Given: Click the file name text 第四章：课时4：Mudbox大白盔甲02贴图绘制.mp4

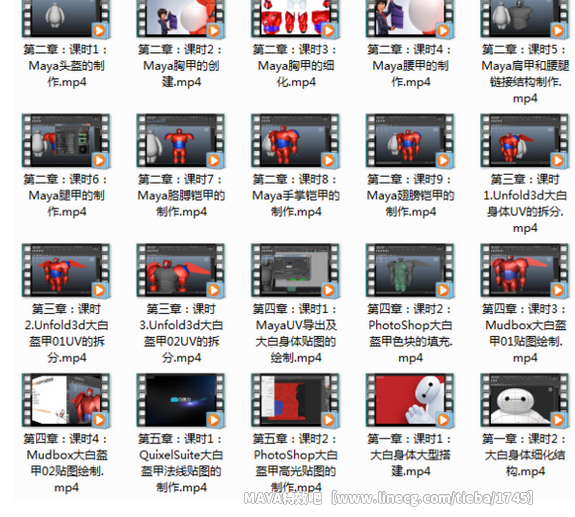Looking at the screenshot, I should pyautogui.click(x=66, y=463).
